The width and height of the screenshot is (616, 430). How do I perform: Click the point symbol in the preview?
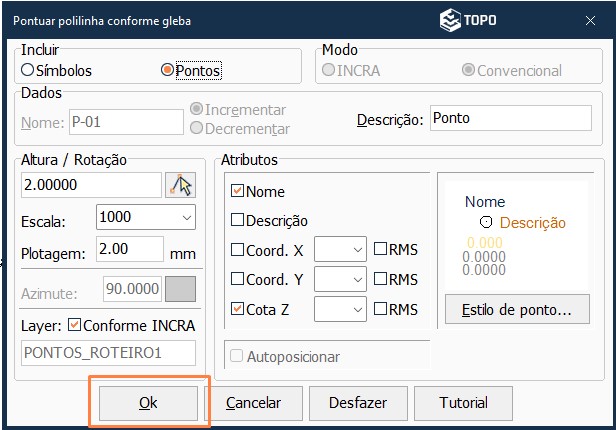click(486, 222)
